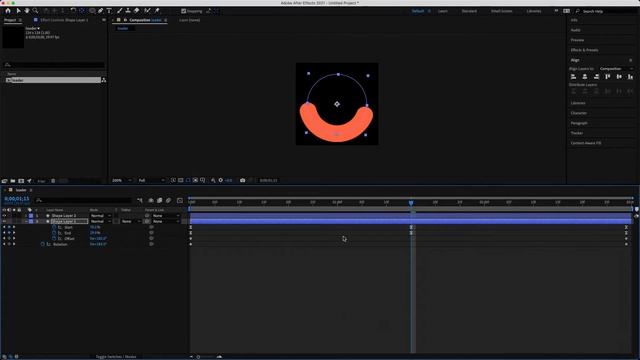This screenshot has height=360, width=640.
Task: Open the Tracker panel
Action: coord(577,133)
